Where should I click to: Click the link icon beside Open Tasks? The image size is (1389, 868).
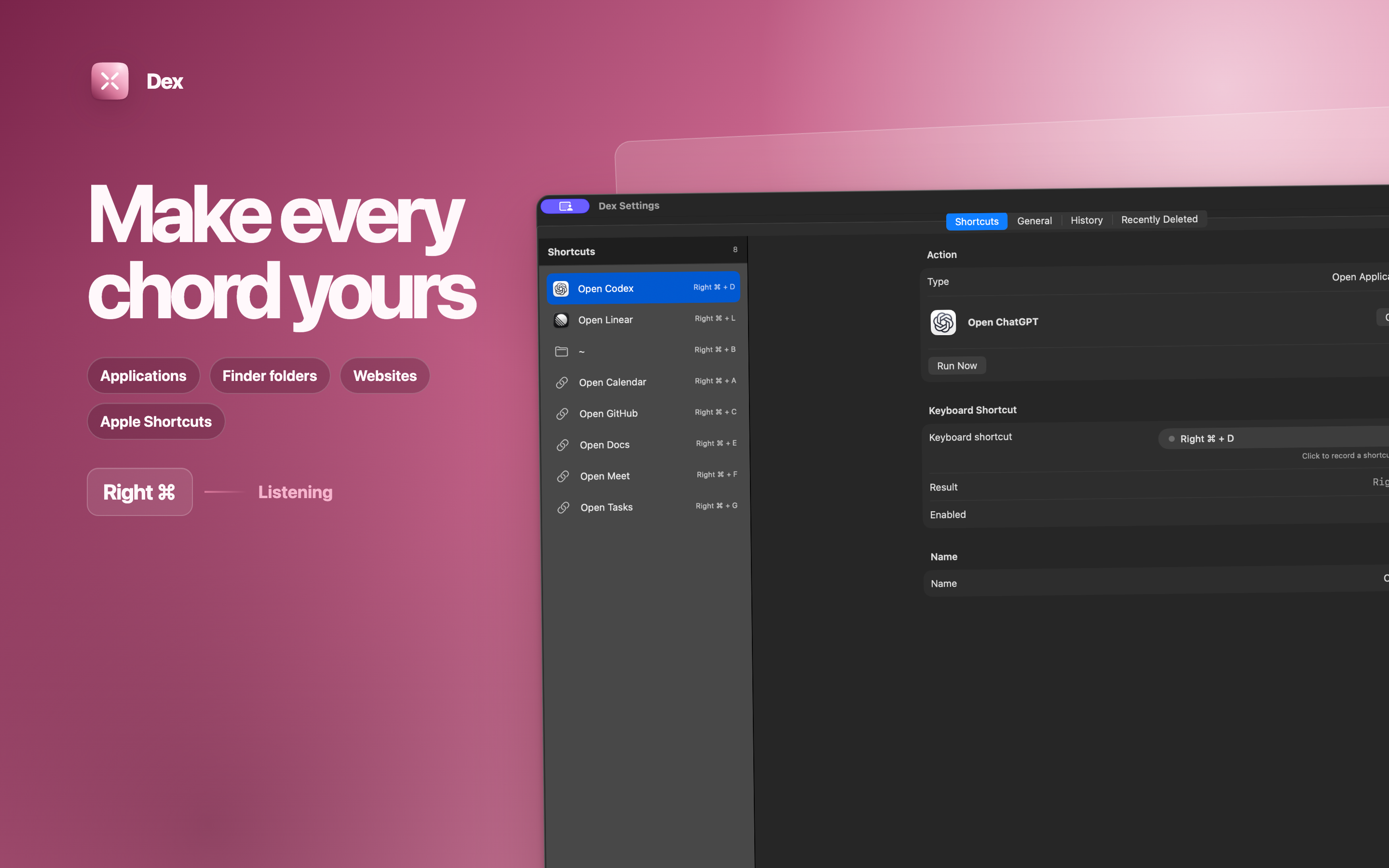[x=564, y=507]
